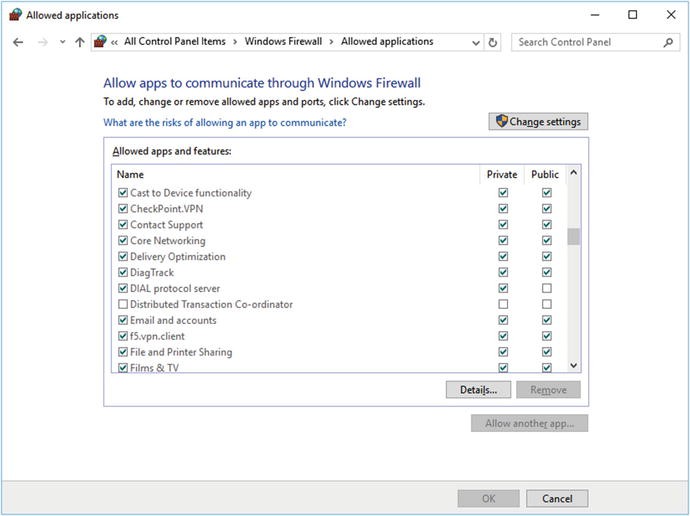Click the firewall icon in address bar
Screen dimensions: 690x516
point(100,41)
